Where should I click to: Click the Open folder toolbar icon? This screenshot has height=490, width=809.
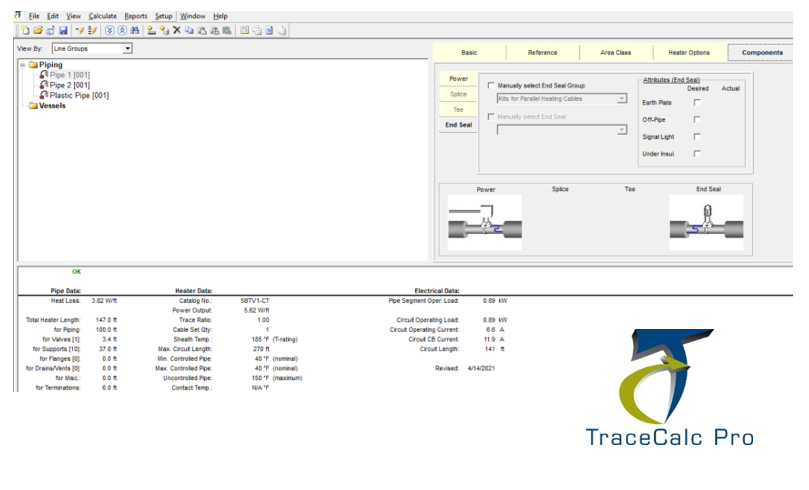pyautogui.click(x=37, y=31)
